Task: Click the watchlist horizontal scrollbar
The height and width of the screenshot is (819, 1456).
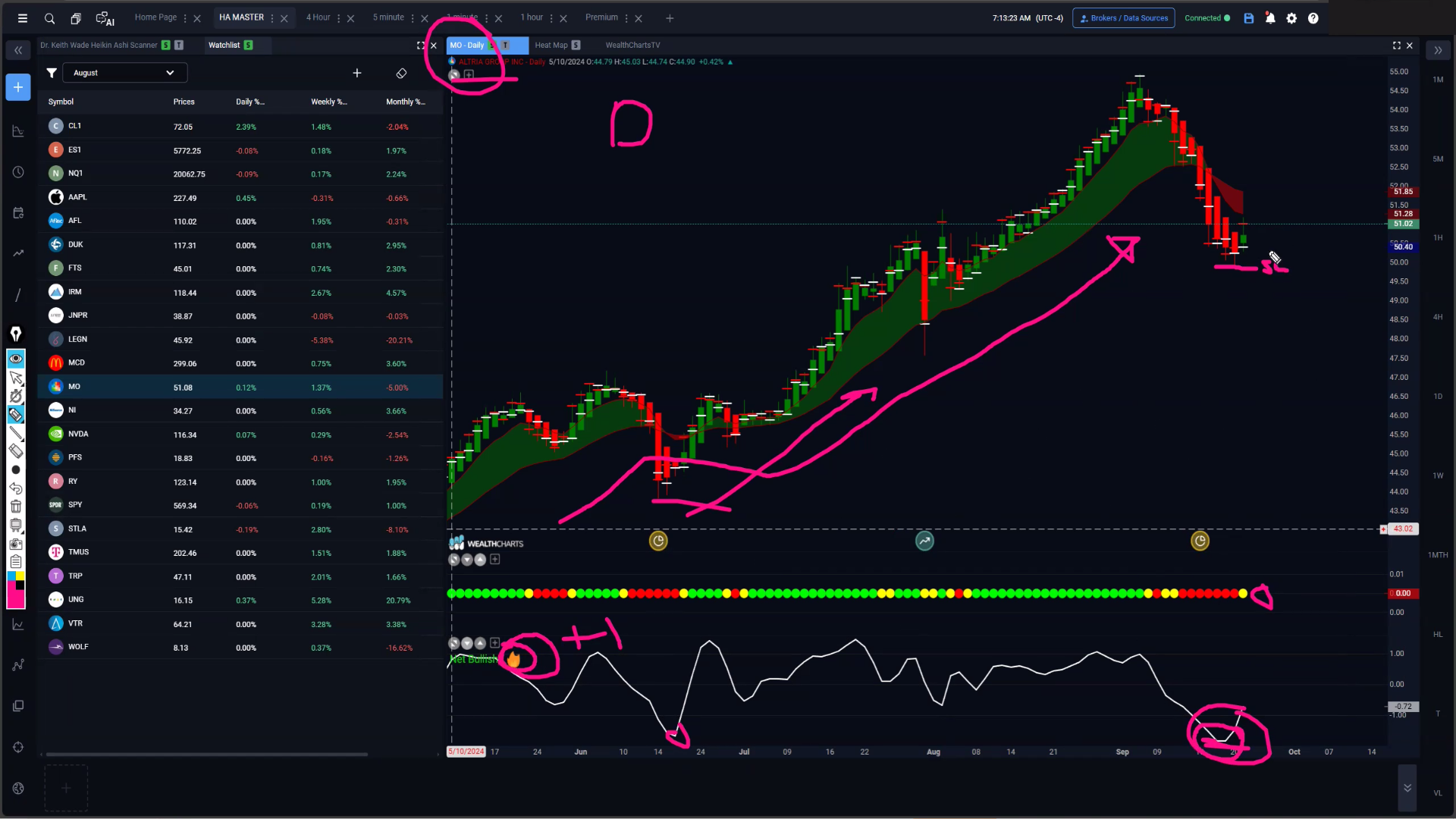Action: click(x=206, y=755)
